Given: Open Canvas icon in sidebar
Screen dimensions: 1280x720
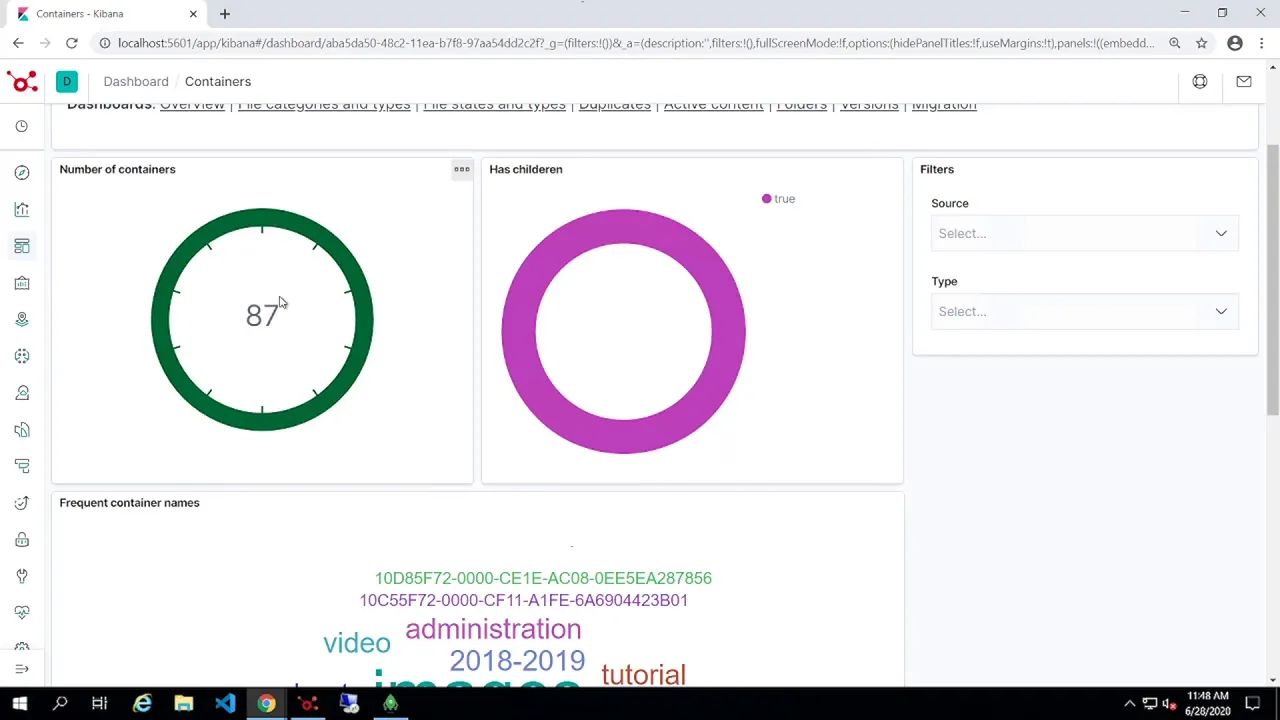Looking at the screenshot, I should (x=22, y=283).
